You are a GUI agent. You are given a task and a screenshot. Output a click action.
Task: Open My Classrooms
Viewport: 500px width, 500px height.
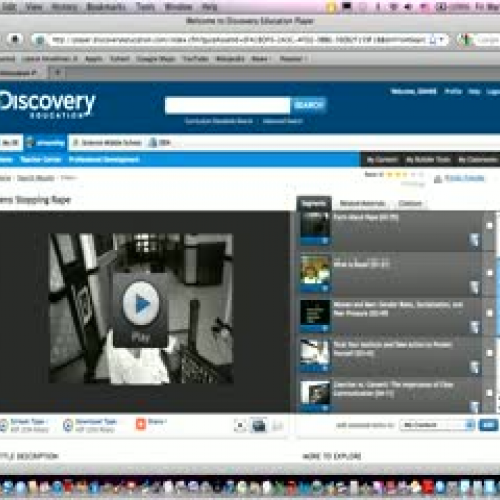coord(478,160)
